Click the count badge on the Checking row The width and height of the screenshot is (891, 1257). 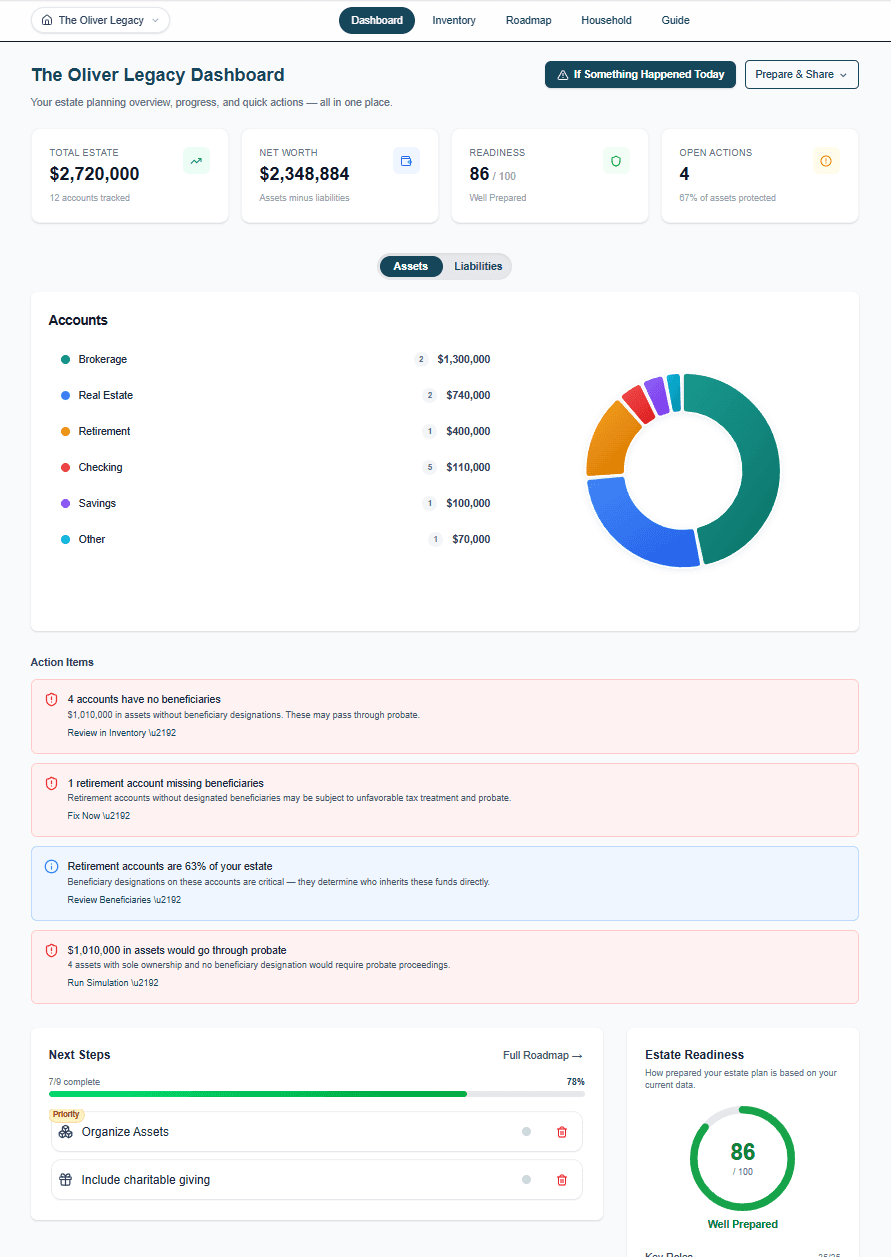(x=430, y=467)
